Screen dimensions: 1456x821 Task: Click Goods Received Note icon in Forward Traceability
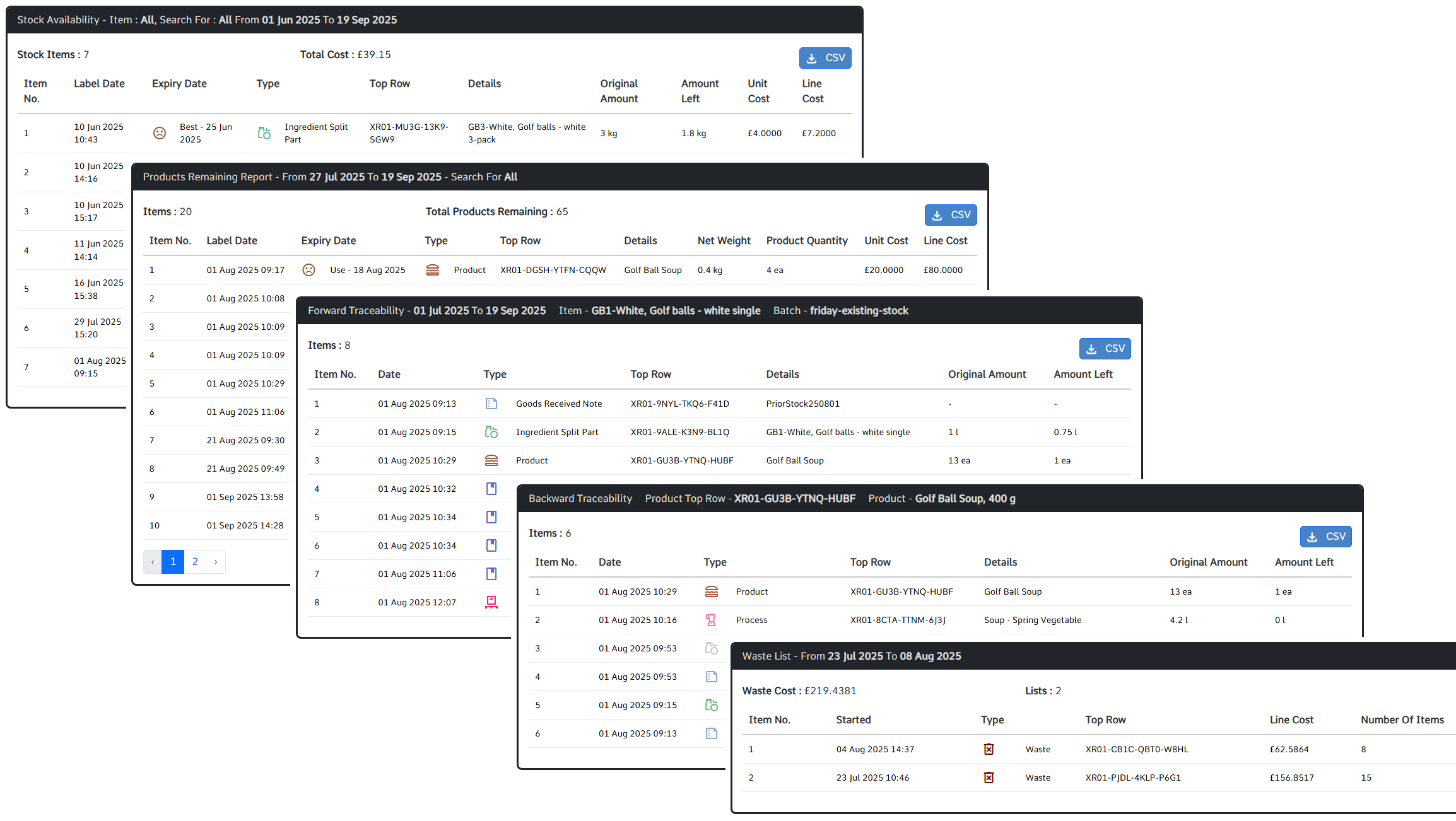pyautogui.click(x=491, y=404)
